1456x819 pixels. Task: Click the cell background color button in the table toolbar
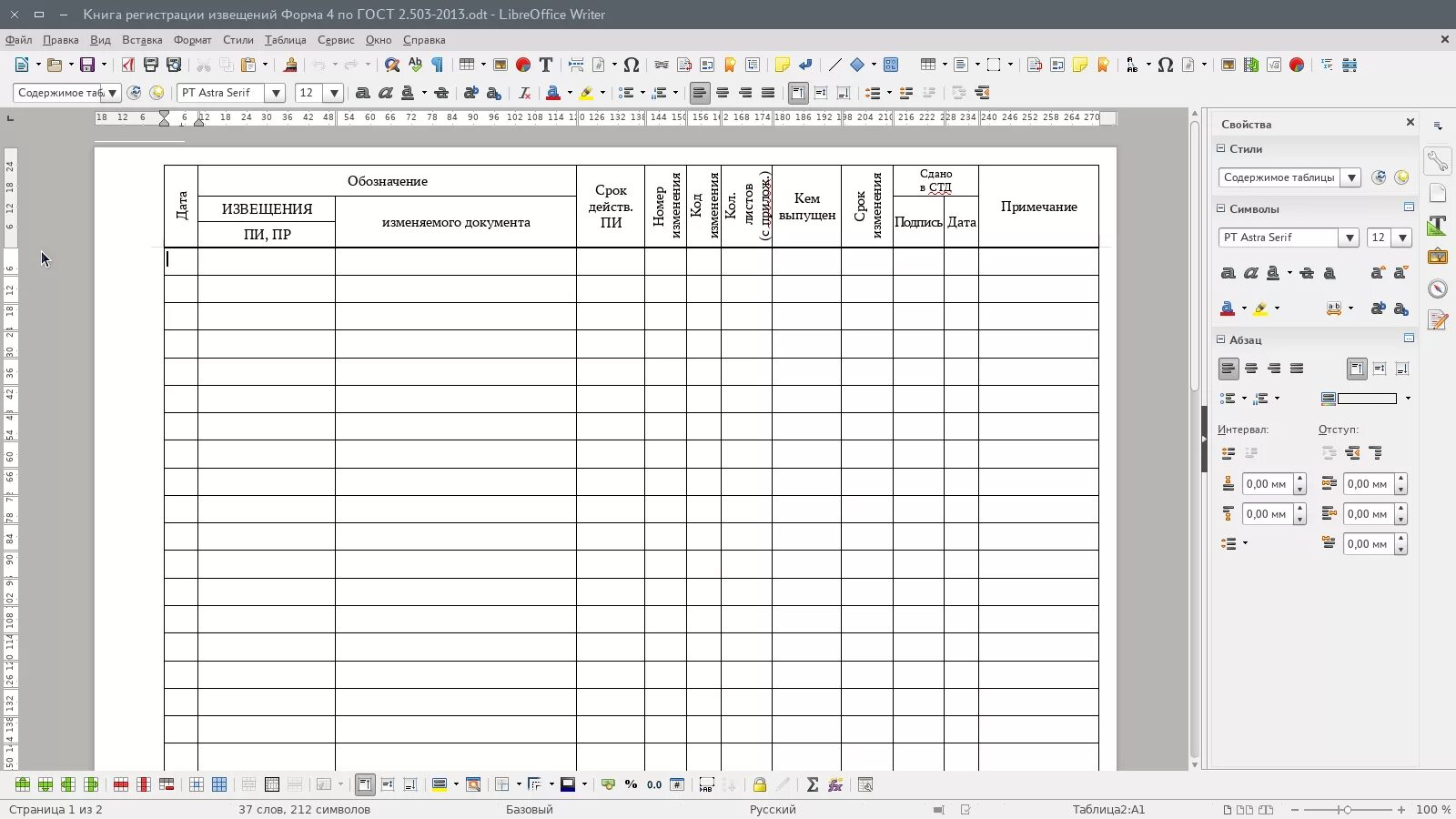coord(440,784)
